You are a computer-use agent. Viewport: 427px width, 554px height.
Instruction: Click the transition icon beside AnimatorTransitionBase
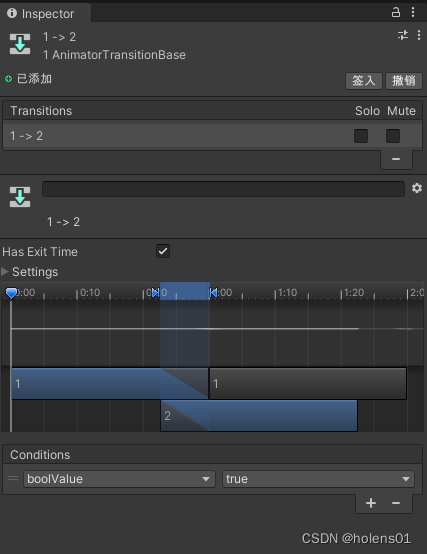pos(20,44)
